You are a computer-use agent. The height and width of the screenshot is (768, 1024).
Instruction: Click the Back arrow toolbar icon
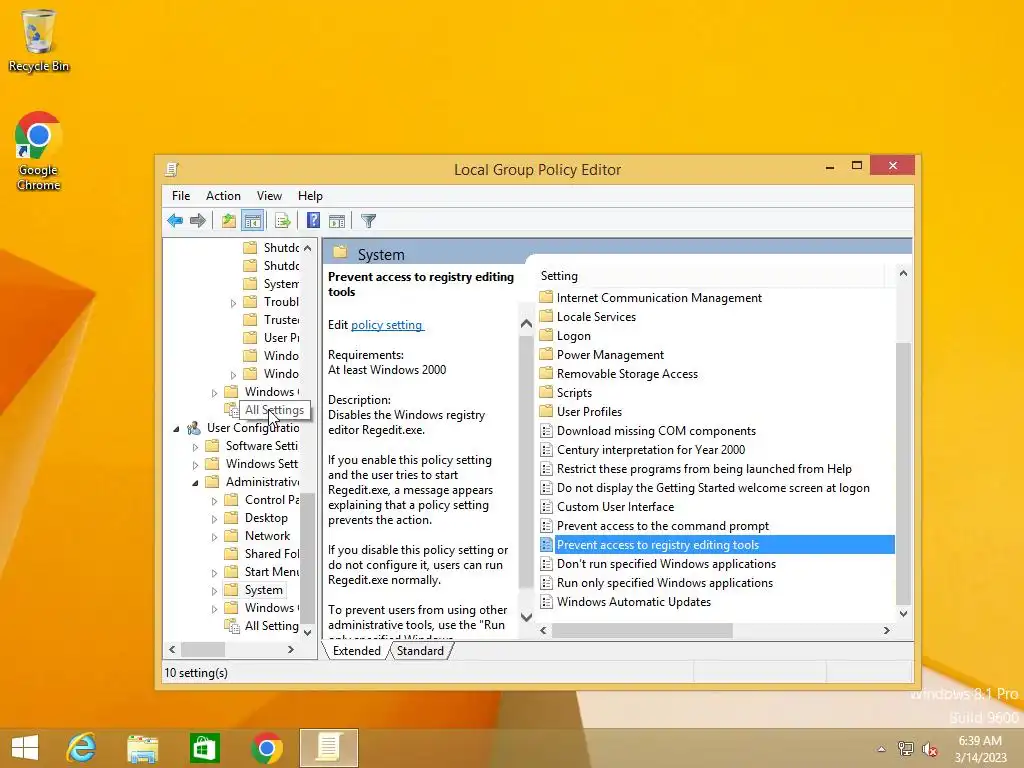(x=175, y=221)
